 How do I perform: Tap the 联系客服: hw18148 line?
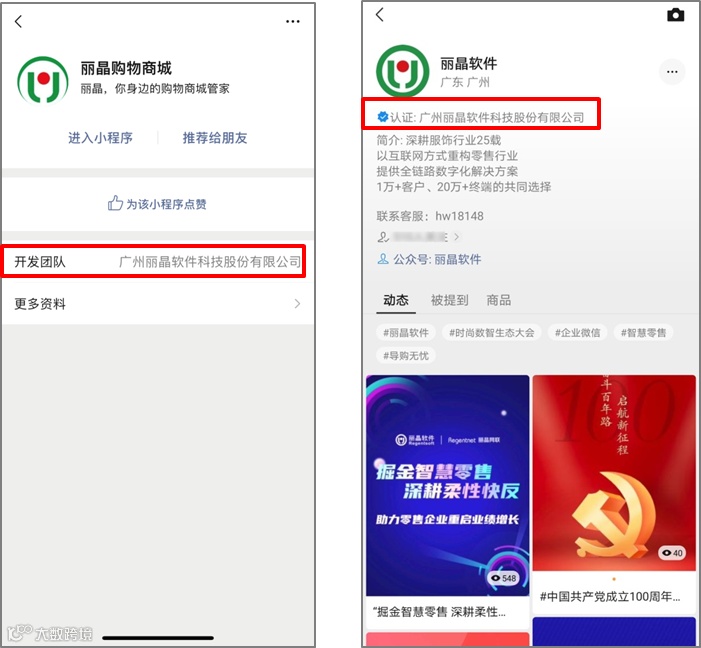(x=430, y=216)
